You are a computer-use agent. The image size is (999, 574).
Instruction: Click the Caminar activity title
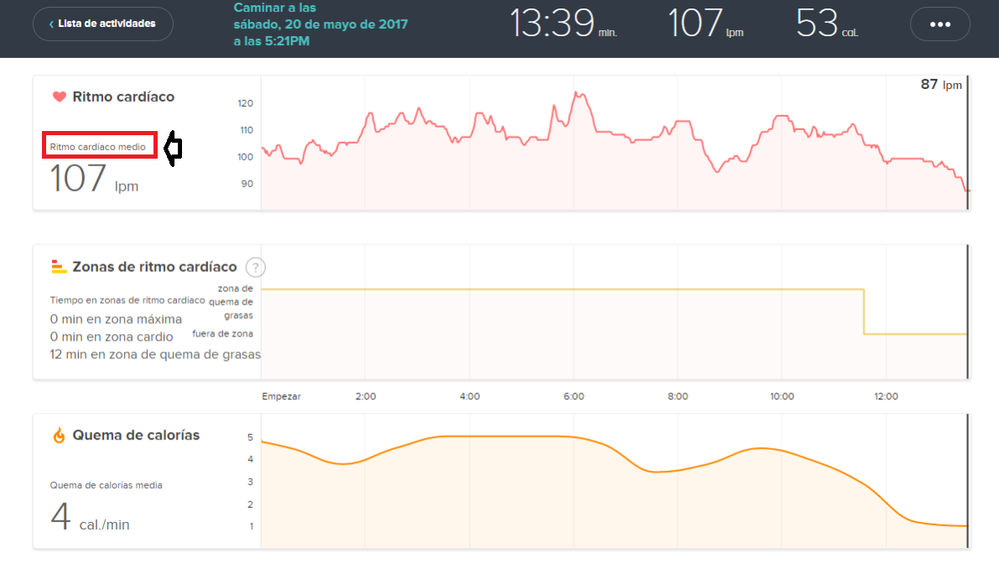tap(275, 8)
